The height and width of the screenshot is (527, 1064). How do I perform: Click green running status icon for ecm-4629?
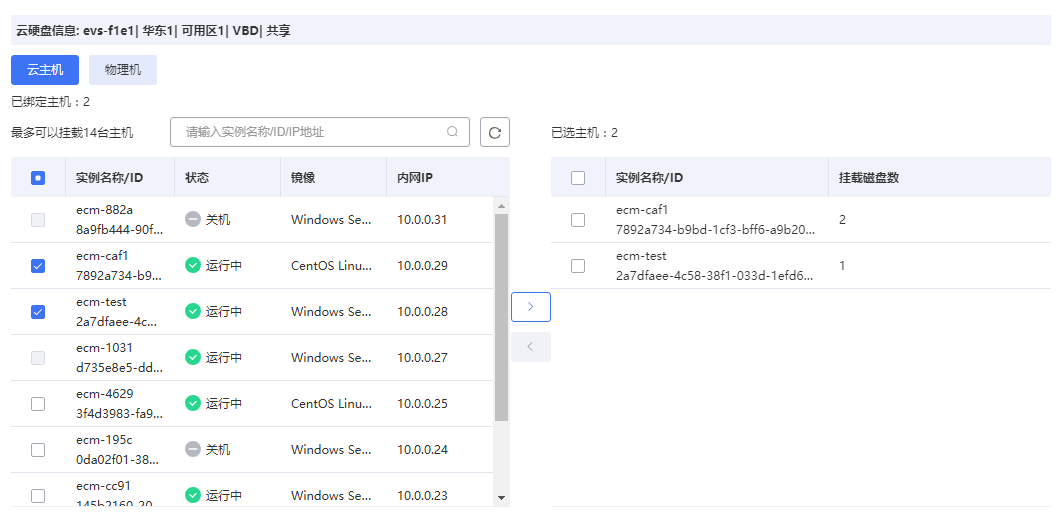pyautogui.click(x=193, y=404)
